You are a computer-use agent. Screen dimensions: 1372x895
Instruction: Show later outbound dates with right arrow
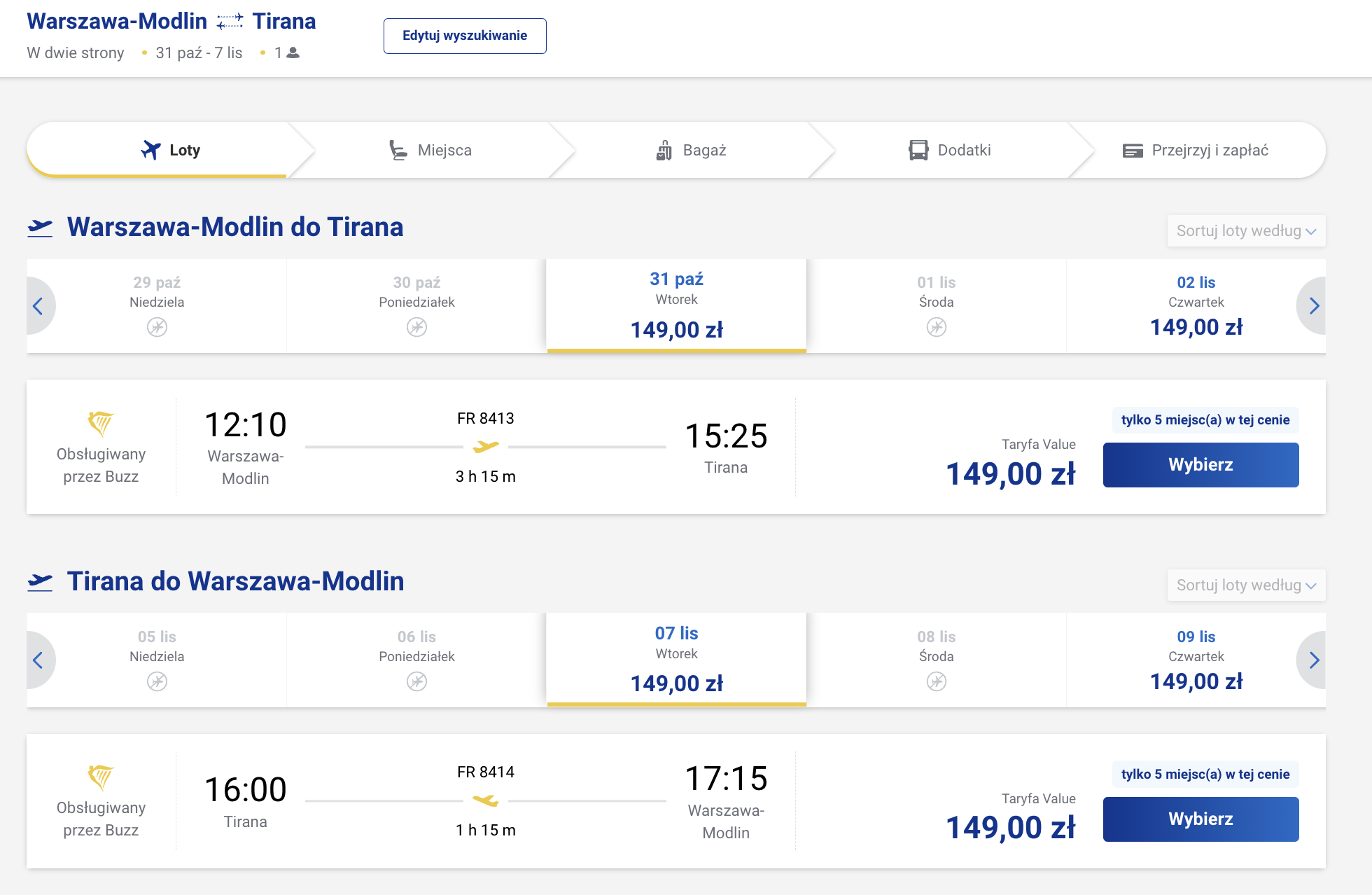point(1313,306)
